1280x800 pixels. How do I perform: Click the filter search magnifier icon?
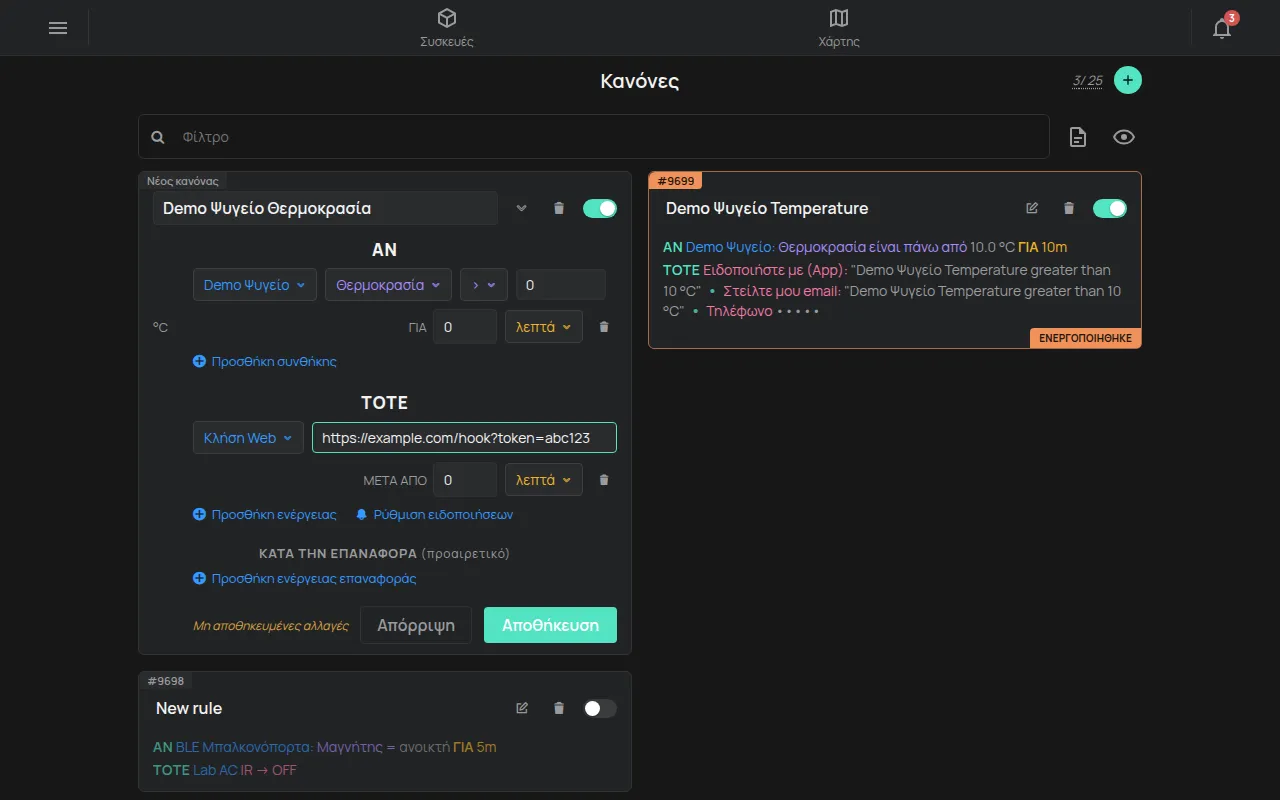tap(158, 137)
